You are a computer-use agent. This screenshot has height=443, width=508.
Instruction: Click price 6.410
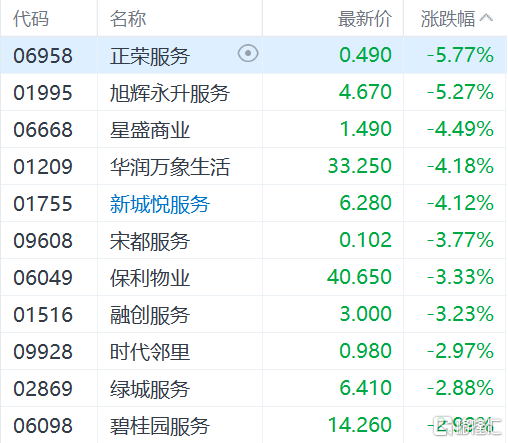[365, 388]
